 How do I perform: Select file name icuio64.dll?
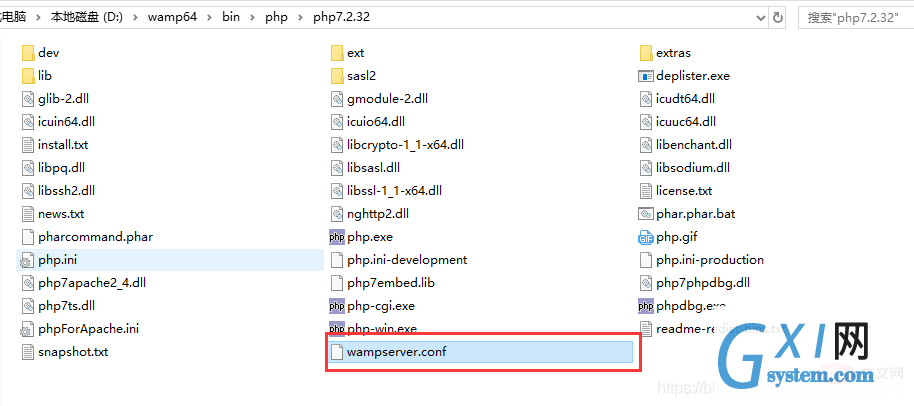(376, 122)
